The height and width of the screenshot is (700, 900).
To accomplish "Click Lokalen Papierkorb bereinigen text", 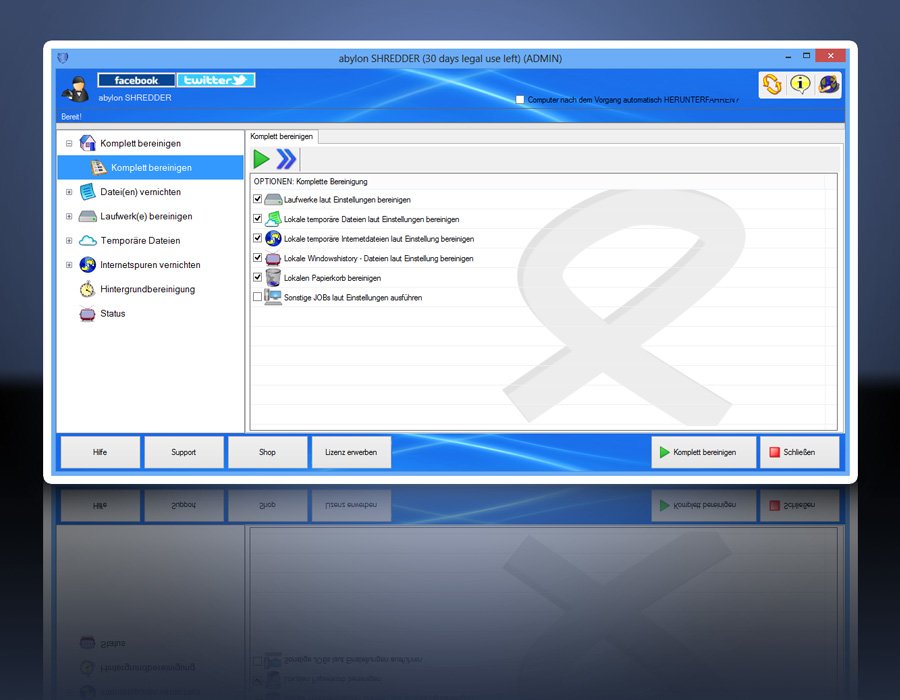I will pyautogui.click(x=332, y=278).
